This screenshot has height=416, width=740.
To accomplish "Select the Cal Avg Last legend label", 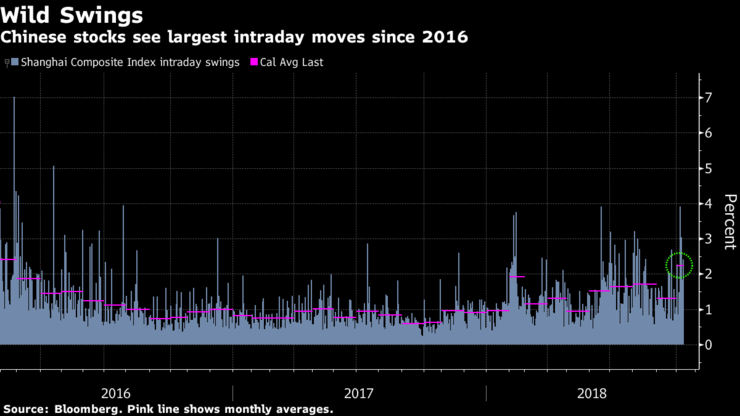I will [292, 62].
